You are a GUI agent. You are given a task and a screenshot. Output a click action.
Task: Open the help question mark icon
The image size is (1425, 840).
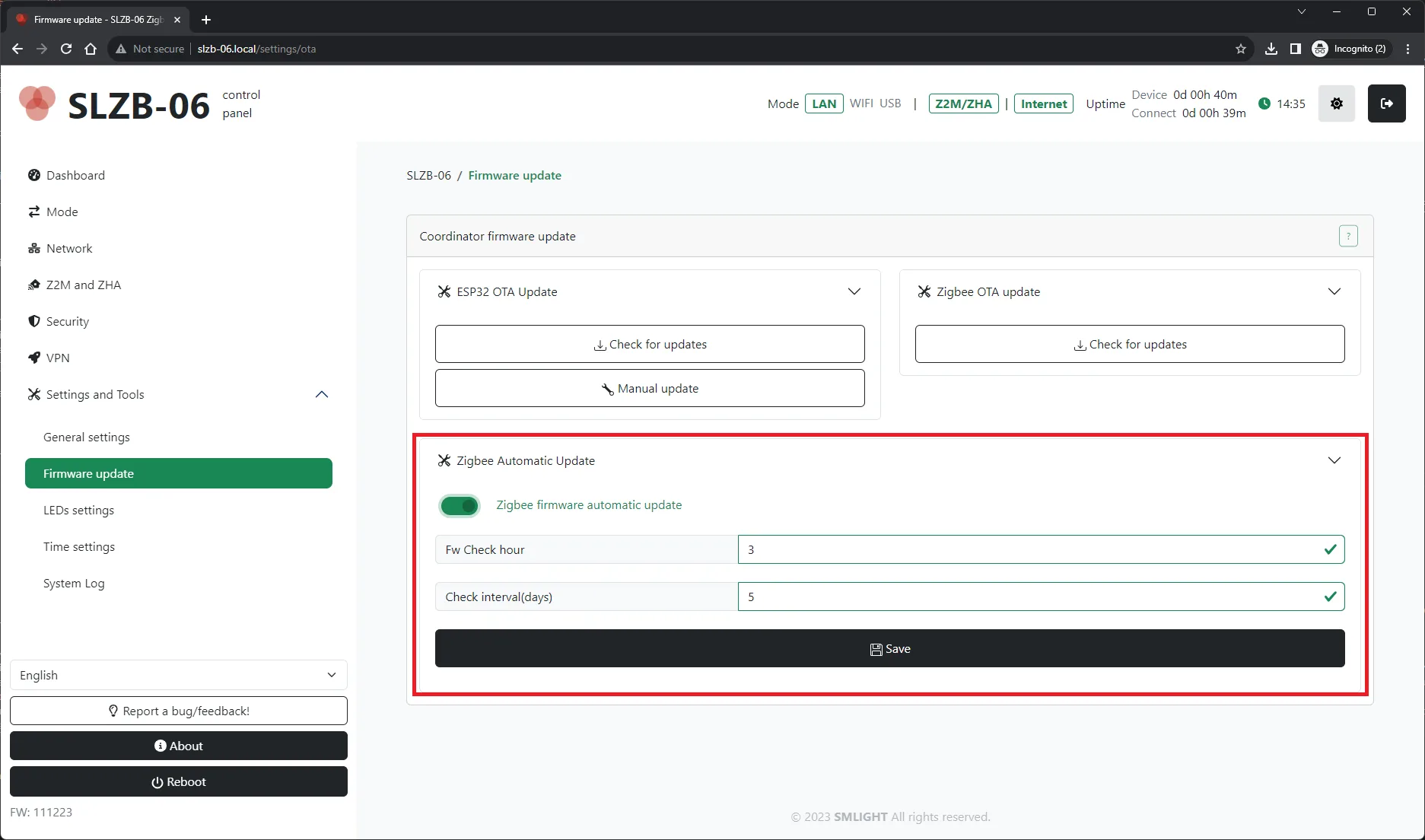pos(1347,237)
